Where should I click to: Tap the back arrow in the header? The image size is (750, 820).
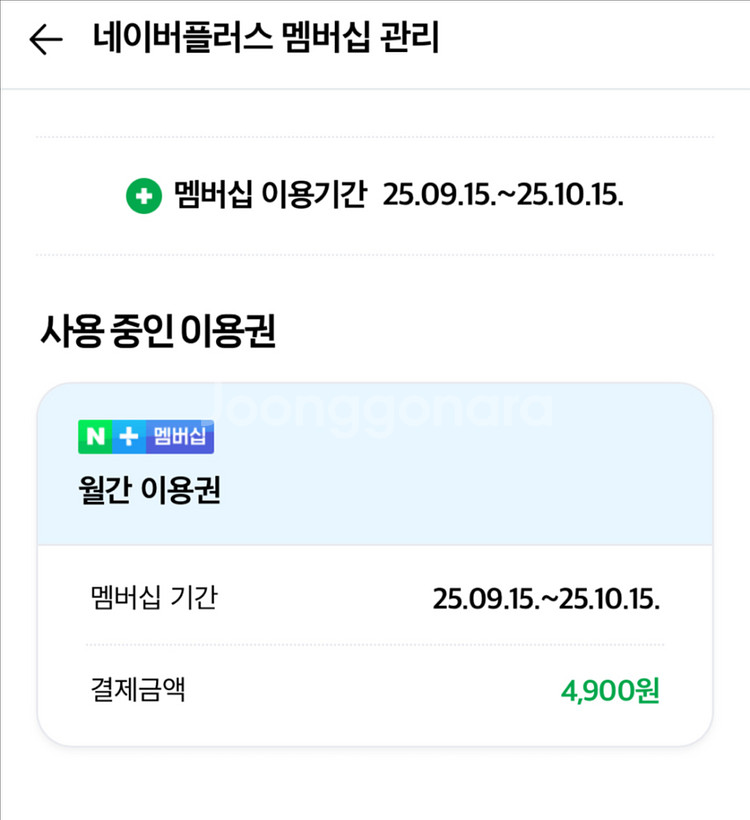pos(46,40)
